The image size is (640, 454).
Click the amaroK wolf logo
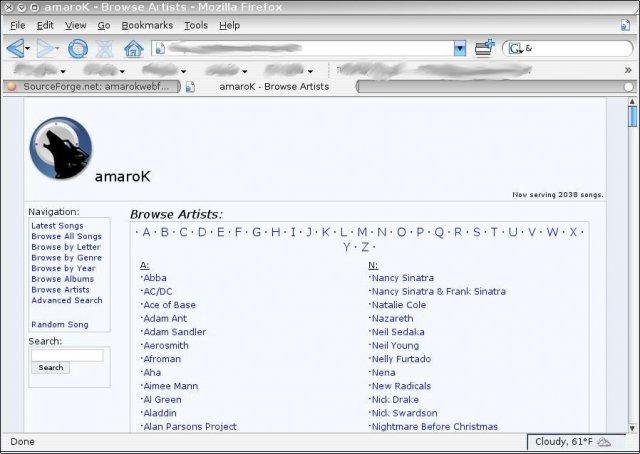60,148
